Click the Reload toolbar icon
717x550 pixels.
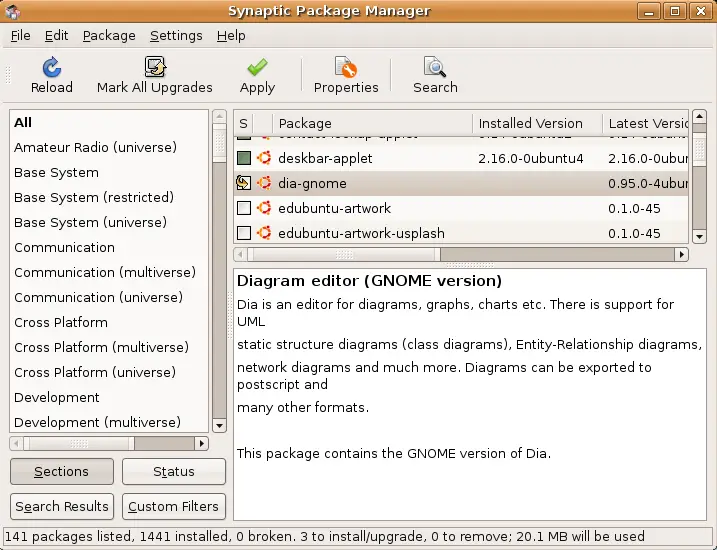click(52, 67)
